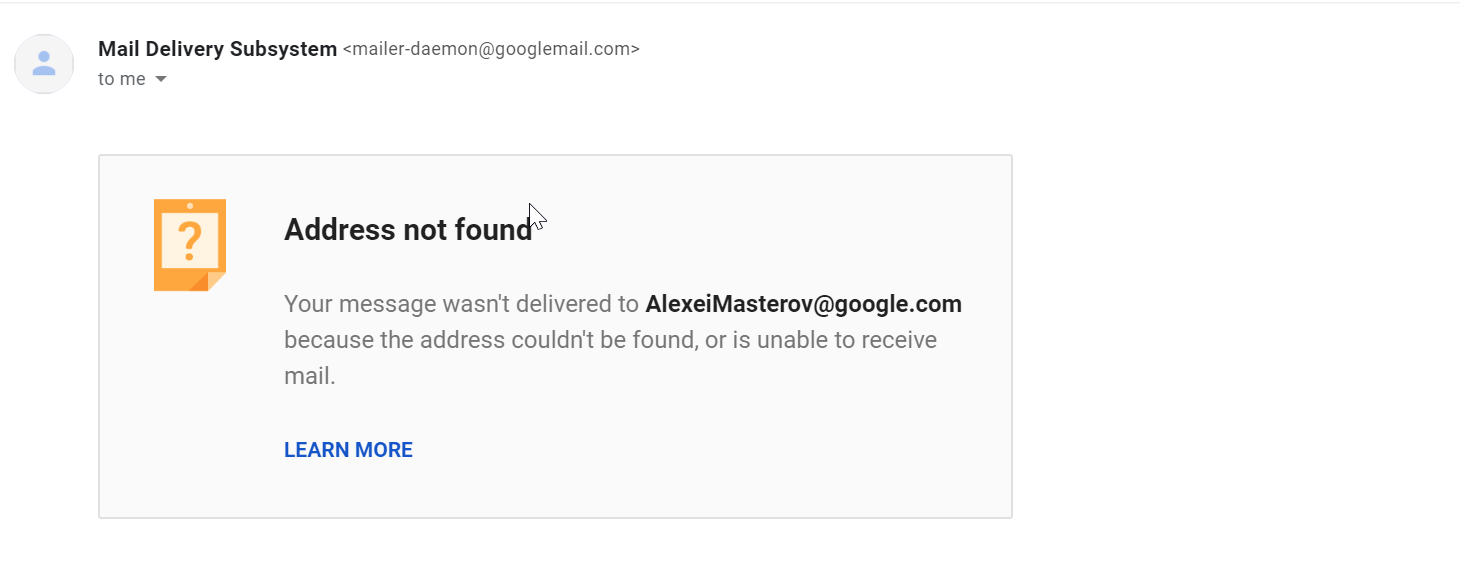Select the Mail Delivery Subsystem sender name
The height and width of the screenshot is (578, 1460).
(217, 49)
